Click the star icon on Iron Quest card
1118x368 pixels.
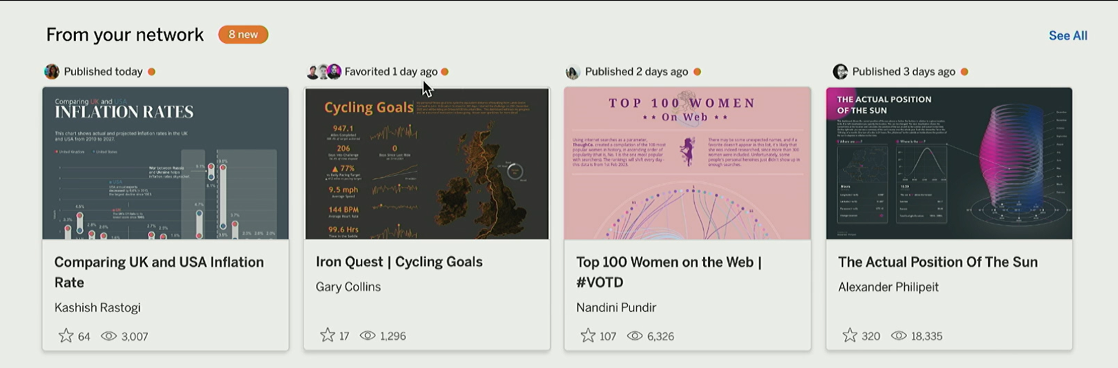(x=327, y=335)
